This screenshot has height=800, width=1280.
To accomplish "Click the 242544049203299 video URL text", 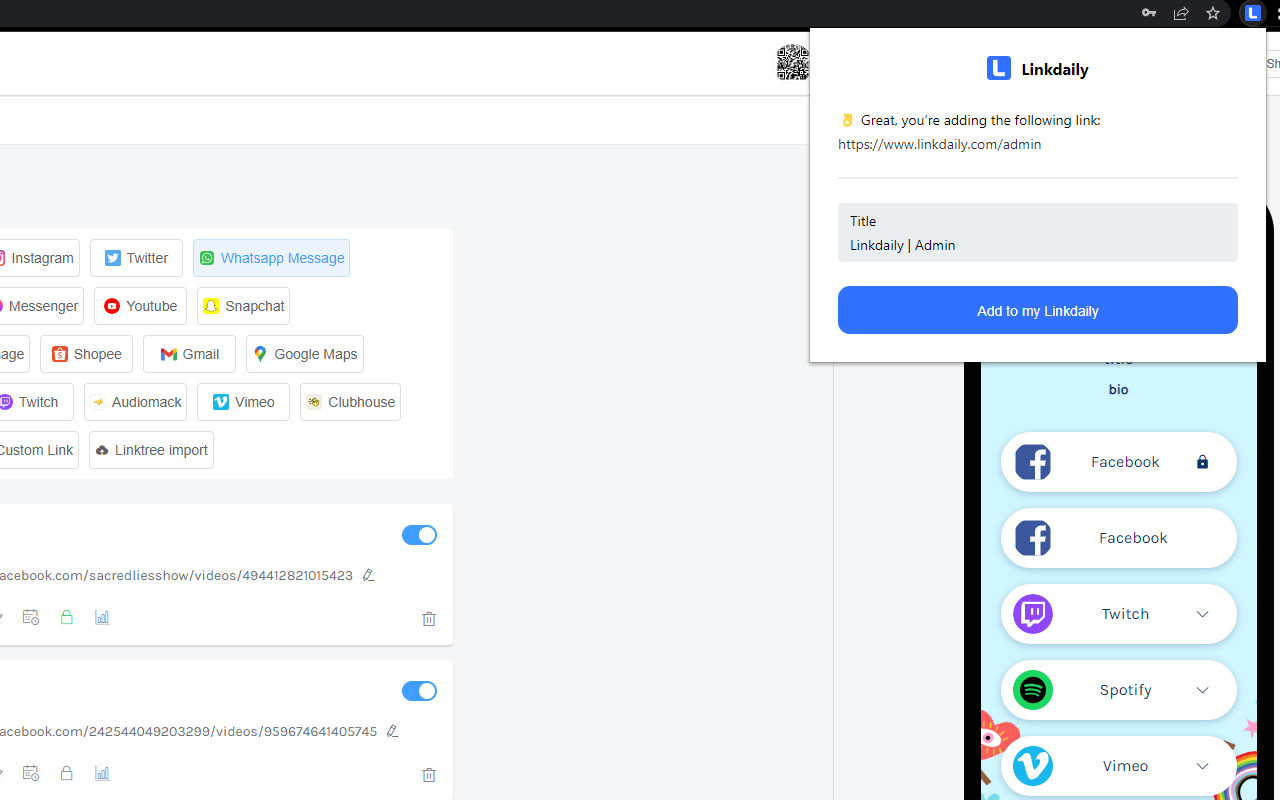I will 188,731.
